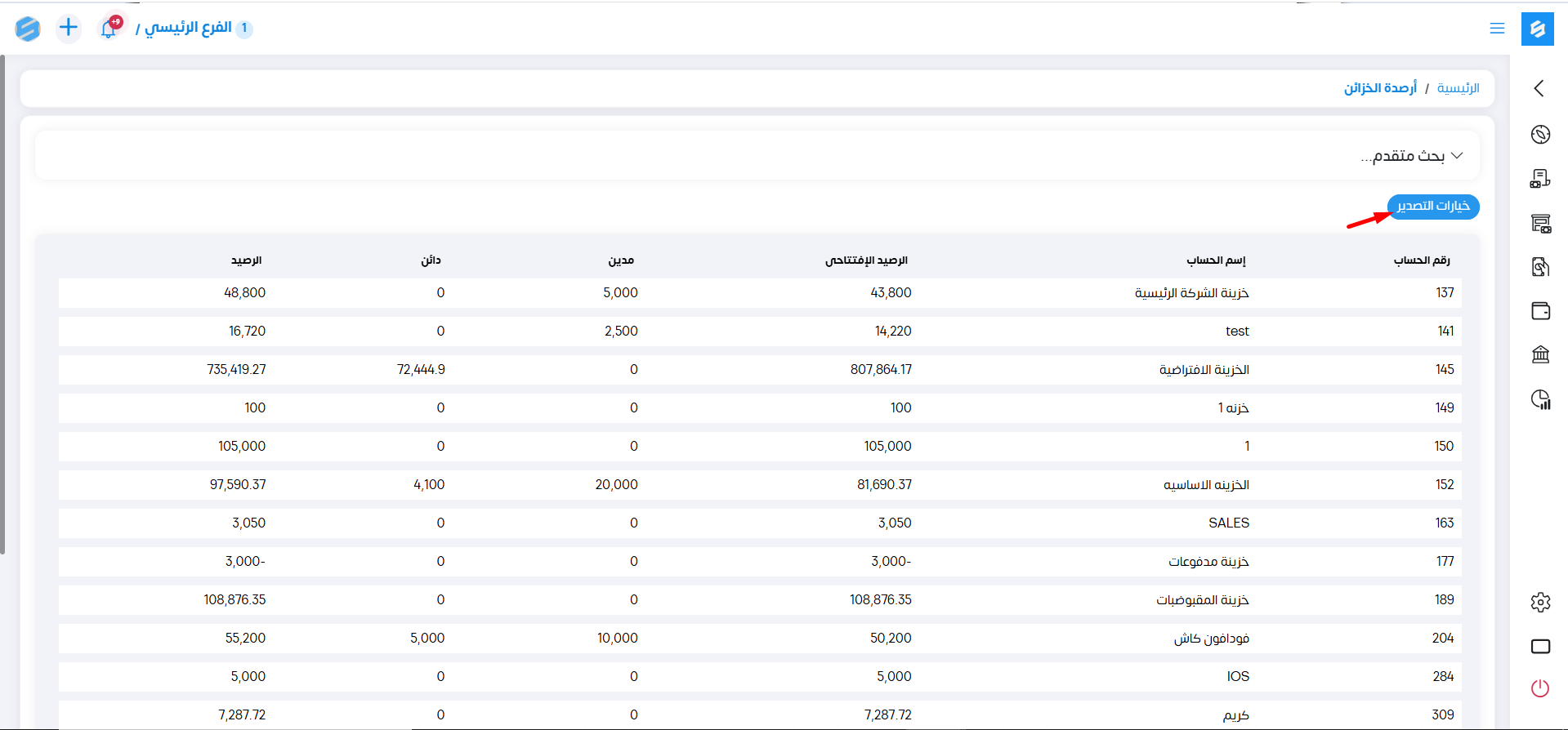
Task: Open the الفرع الرئيسي branch selector
Action: [x=189, y=29]
